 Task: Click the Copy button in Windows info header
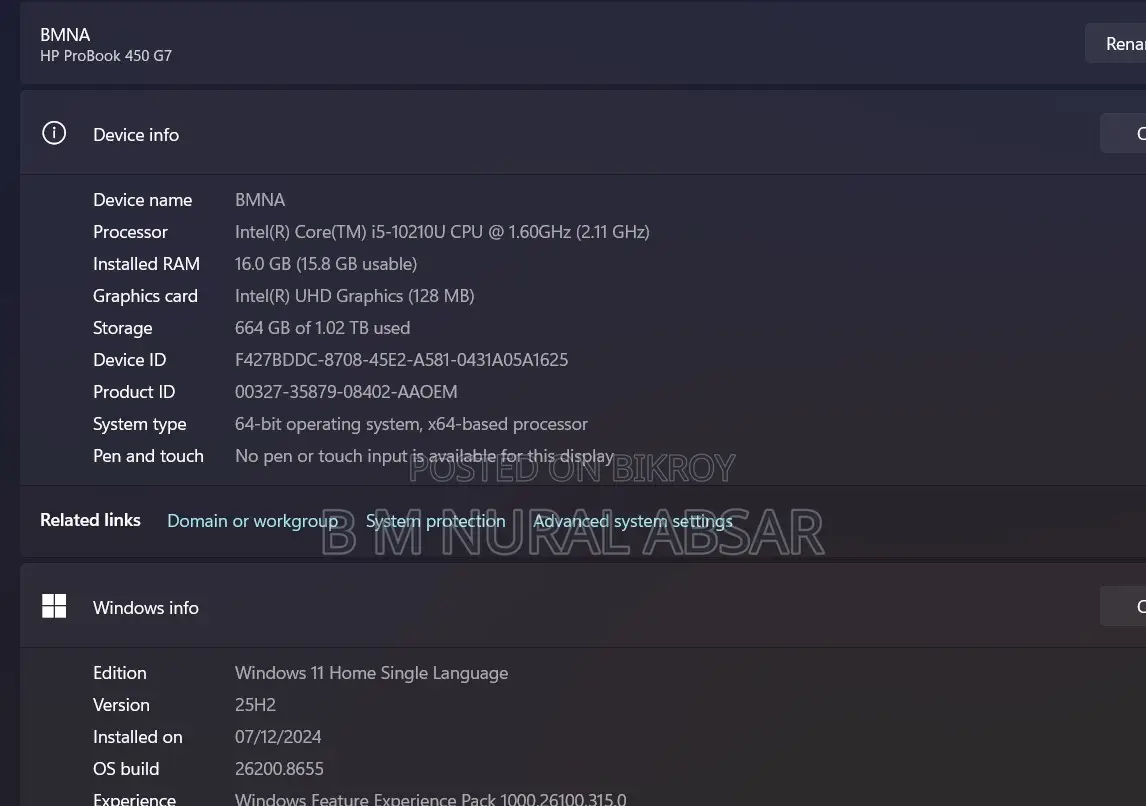[x=1123, y=606]
